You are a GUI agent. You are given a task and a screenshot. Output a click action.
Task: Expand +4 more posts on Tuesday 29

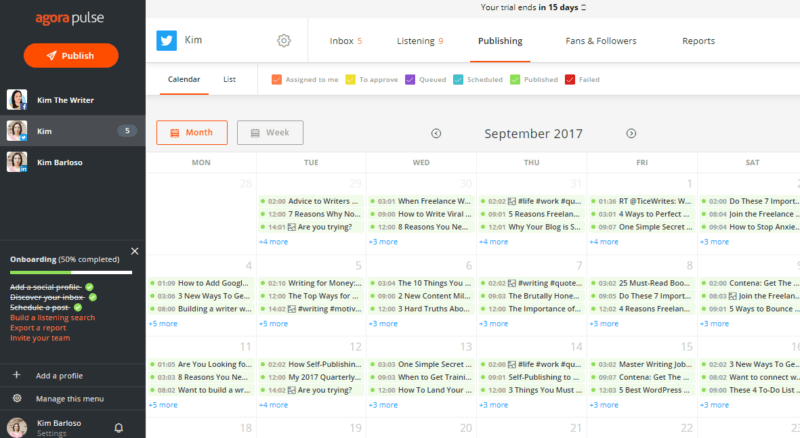click(273, 242)
